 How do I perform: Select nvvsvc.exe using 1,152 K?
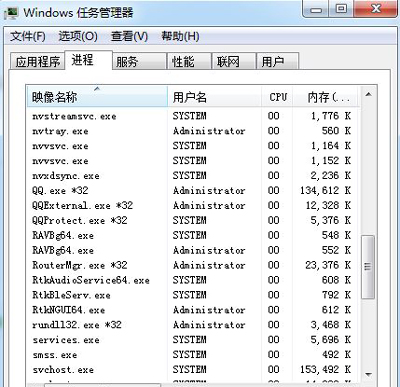[193, 161]
